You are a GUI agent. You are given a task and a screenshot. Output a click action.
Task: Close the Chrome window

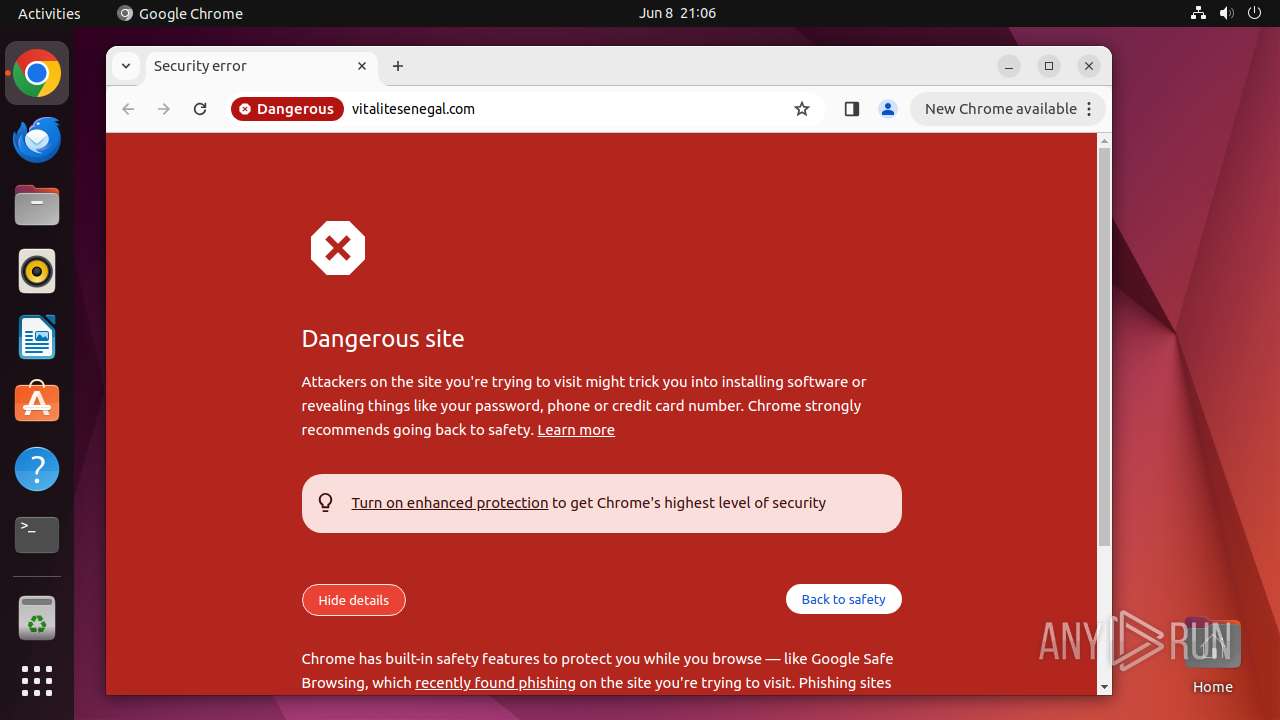coord(1089,66)
